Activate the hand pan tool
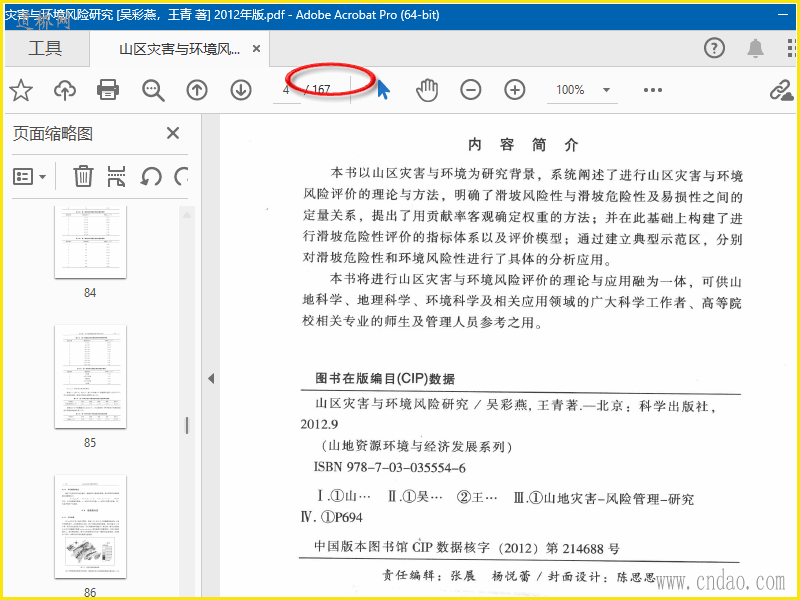Screen dimensions: 800x600 click(x=427, y=90)
